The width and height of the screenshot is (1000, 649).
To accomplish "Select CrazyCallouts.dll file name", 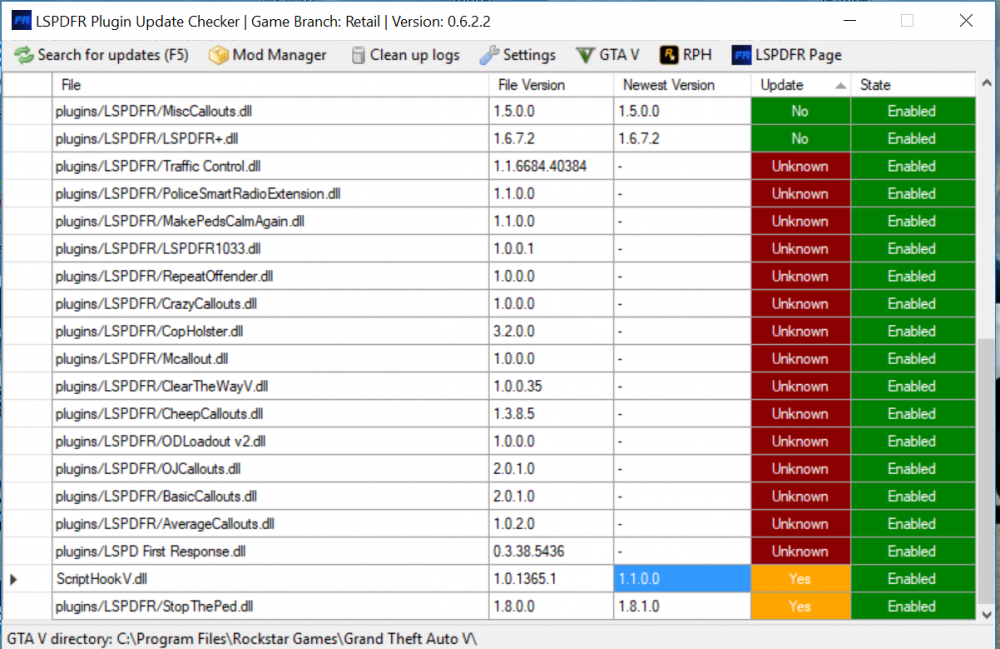I will click(x=156, y=303).
